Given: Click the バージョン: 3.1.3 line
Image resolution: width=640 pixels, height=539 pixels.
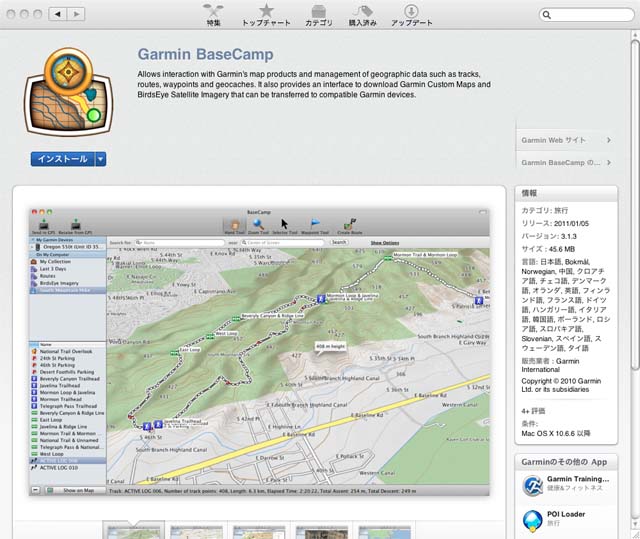Looking at the screenshot, I should click(549, 236).
